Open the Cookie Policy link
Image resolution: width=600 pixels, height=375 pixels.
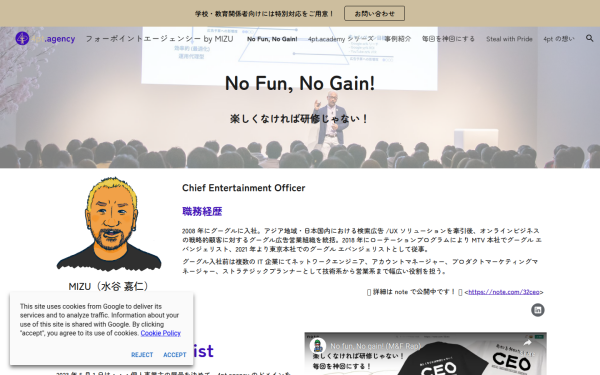coord(160,333)
